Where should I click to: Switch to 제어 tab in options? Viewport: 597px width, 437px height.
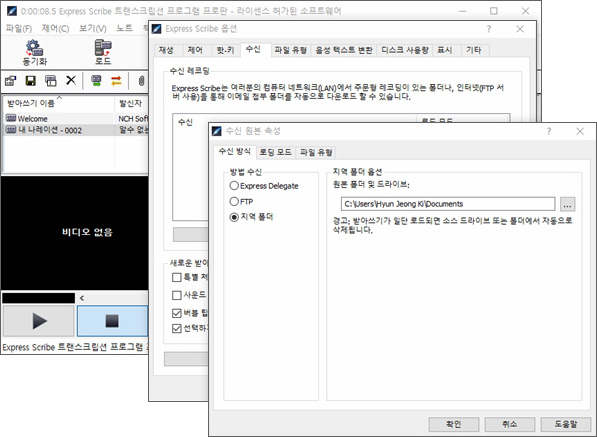(195, 50)
